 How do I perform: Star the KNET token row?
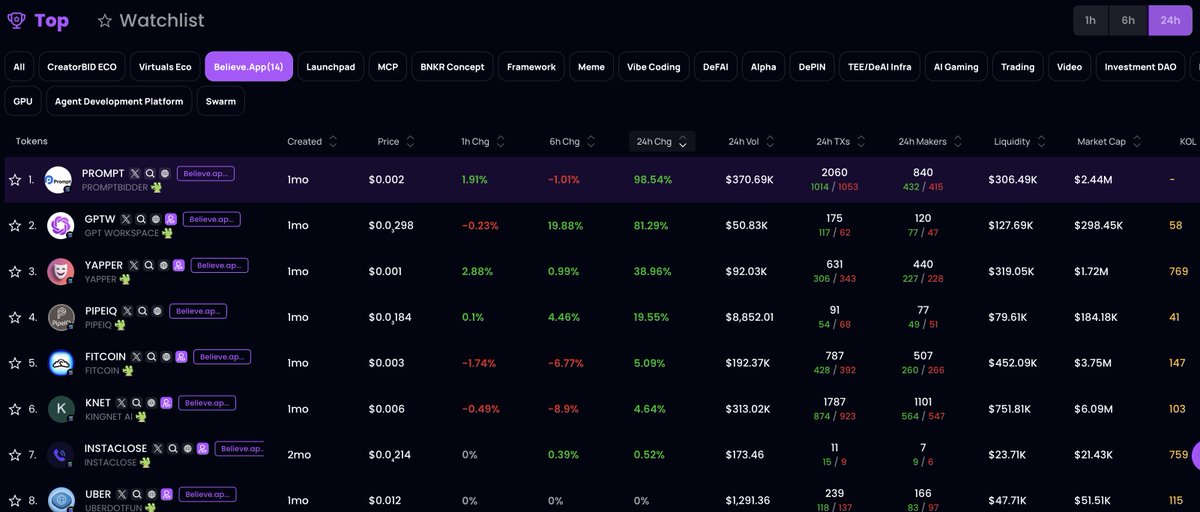(x=15, y=409)
